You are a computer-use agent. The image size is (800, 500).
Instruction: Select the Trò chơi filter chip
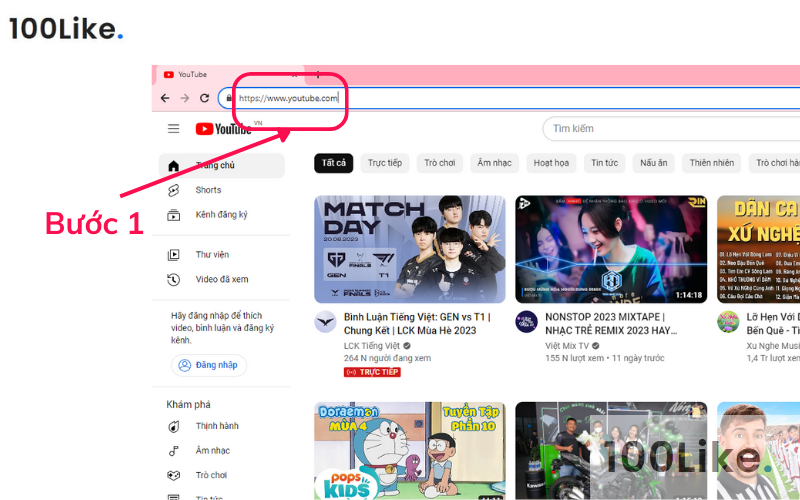click(x=440, y=163)
